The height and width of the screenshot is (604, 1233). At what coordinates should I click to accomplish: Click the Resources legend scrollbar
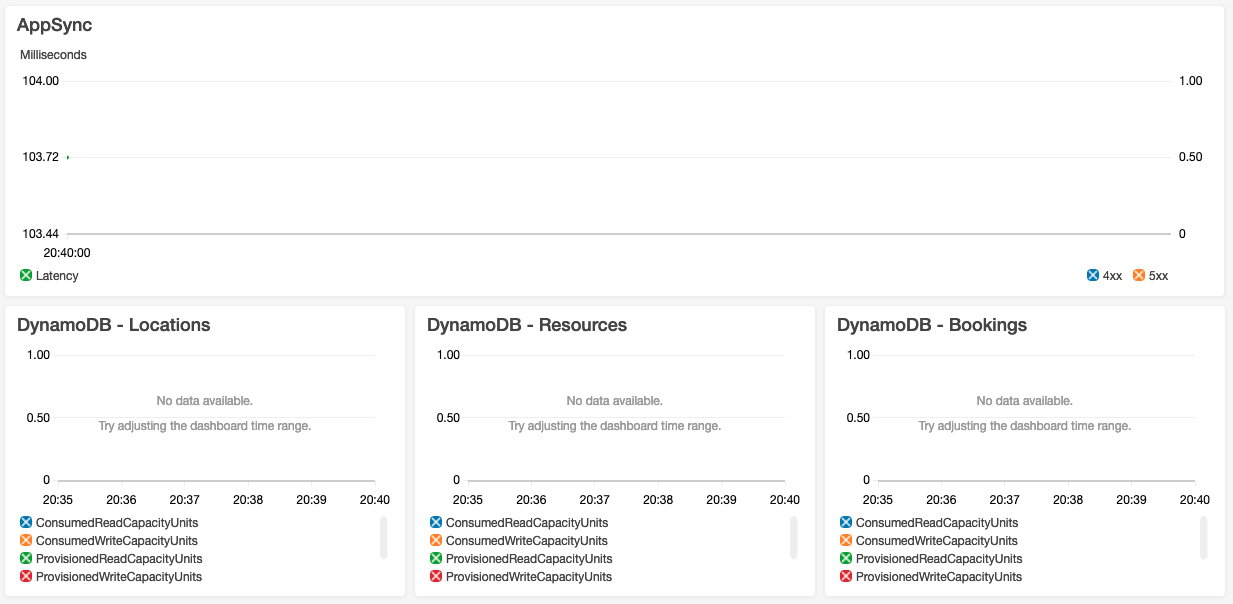pos(794,537)
